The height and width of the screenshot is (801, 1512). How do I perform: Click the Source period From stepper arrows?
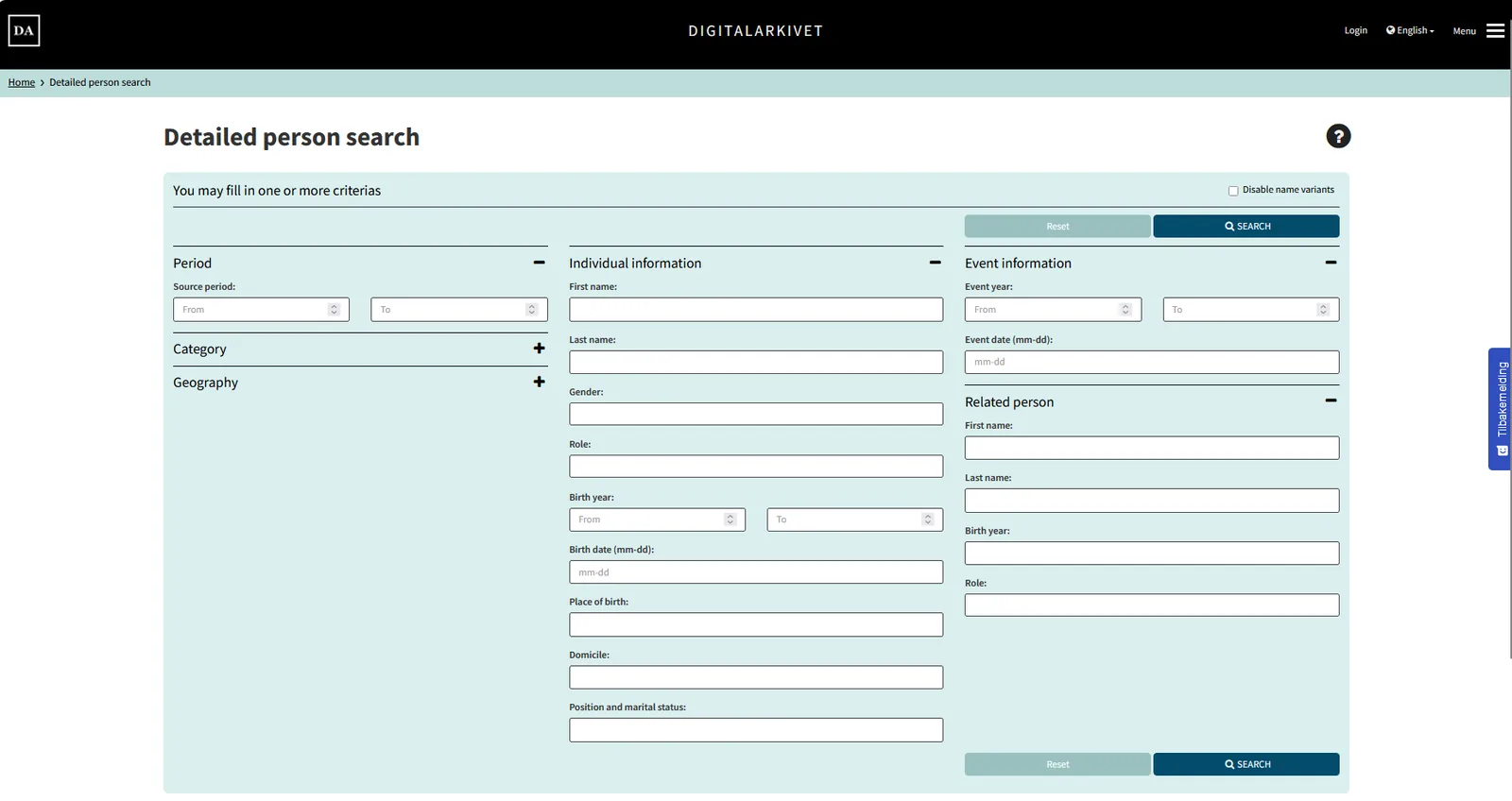pyautogui.click(x=334, y=310)
